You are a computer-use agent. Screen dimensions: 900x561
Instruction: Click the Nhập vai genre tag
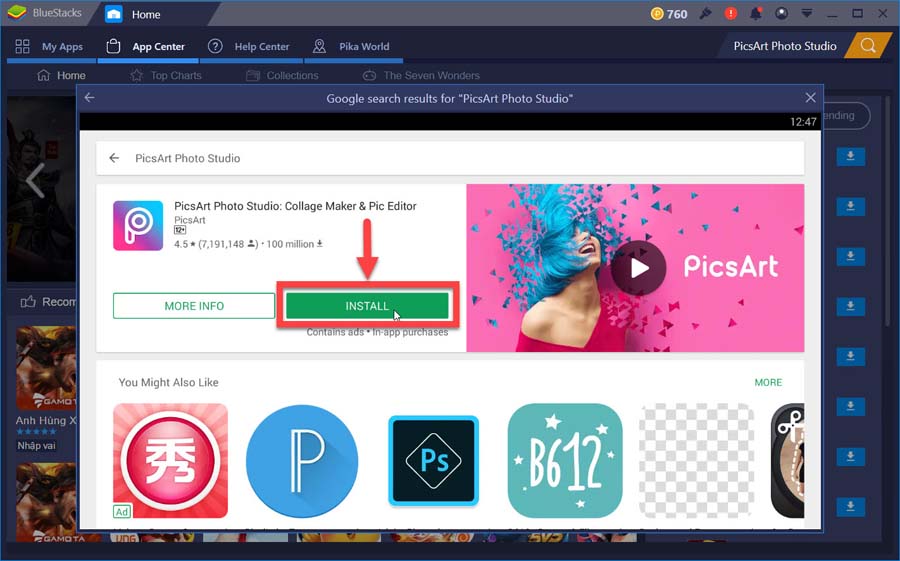click(x=36, y=446)
